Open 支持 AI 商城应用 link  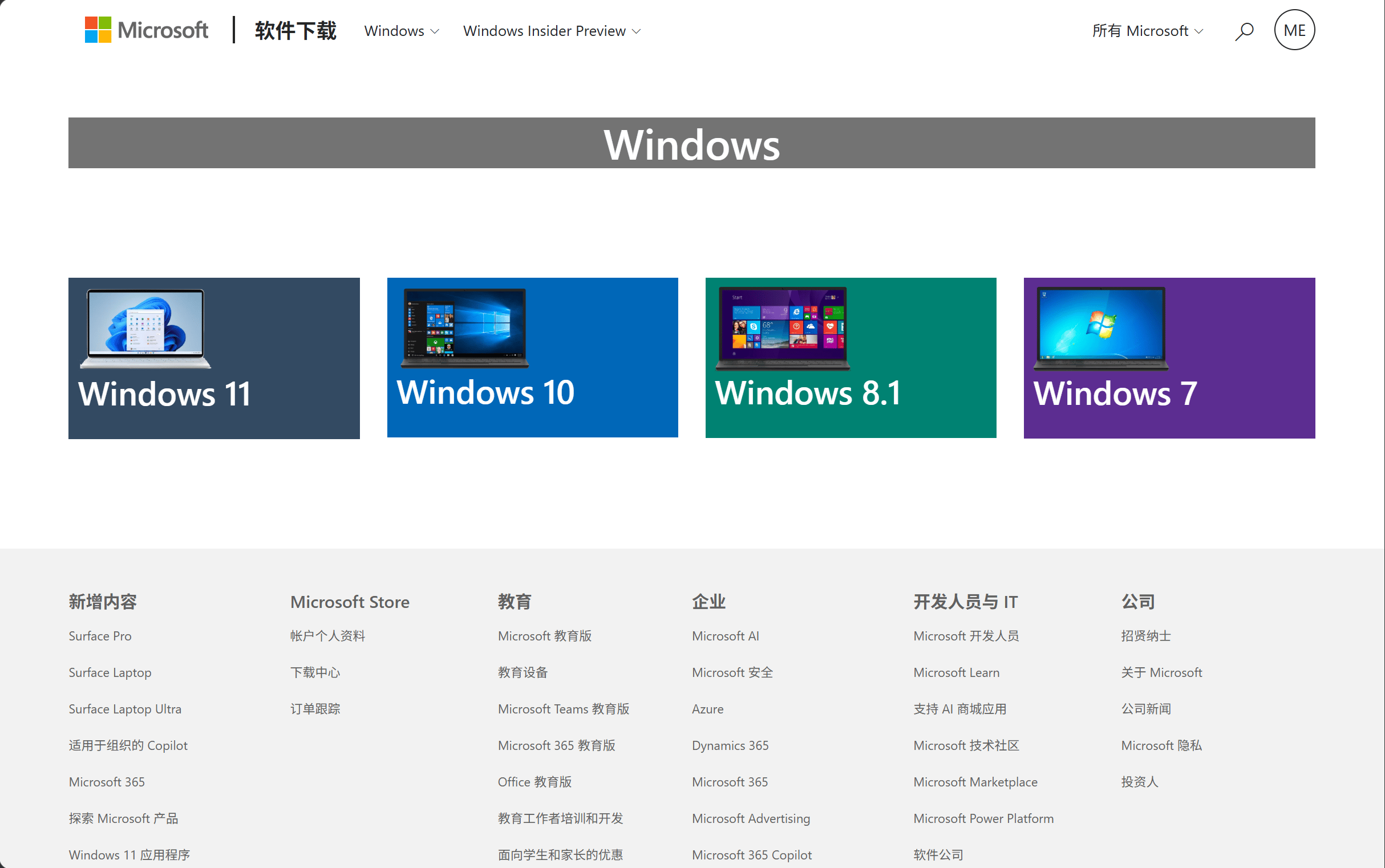(x=959, y=709)
